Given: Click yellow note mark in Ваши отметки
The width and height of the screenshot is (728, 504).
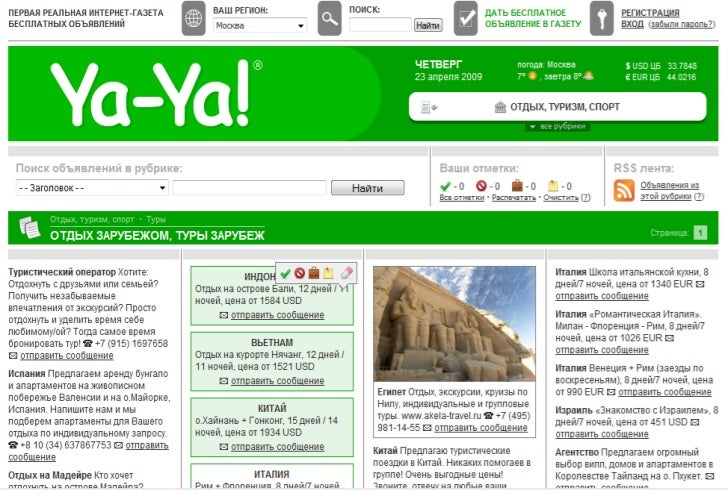Looking at the screenshot, I should pos(553,186).
